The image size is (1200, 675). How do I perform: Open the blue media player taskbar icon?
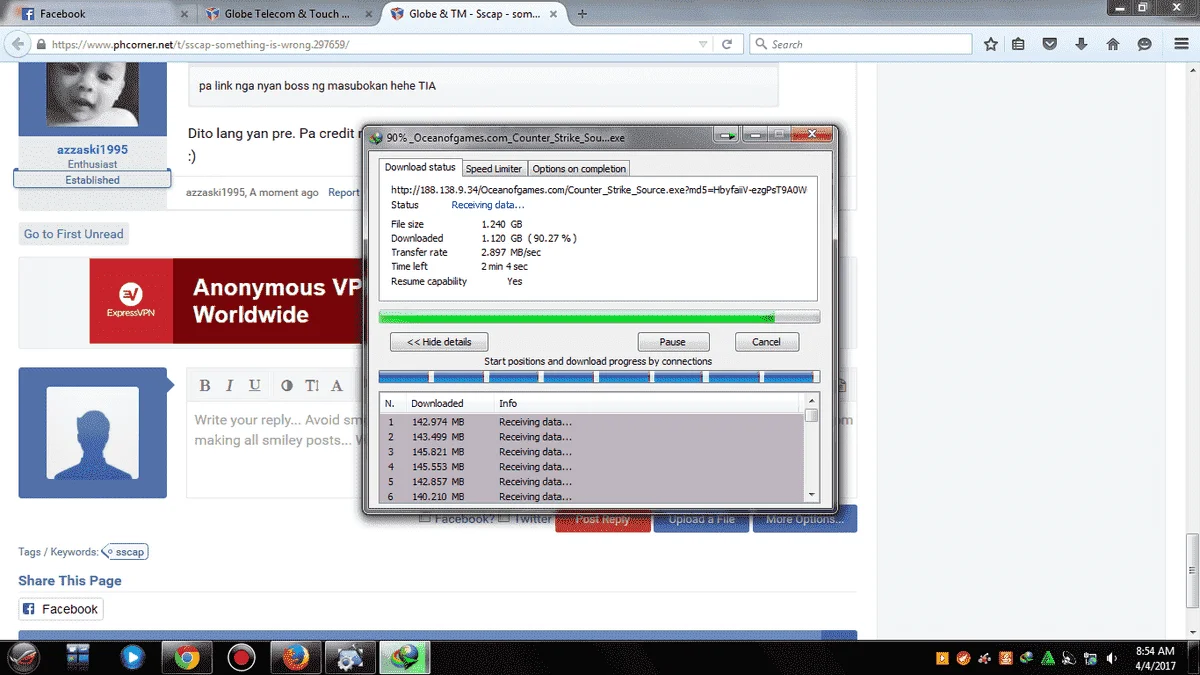pos(132,657)
